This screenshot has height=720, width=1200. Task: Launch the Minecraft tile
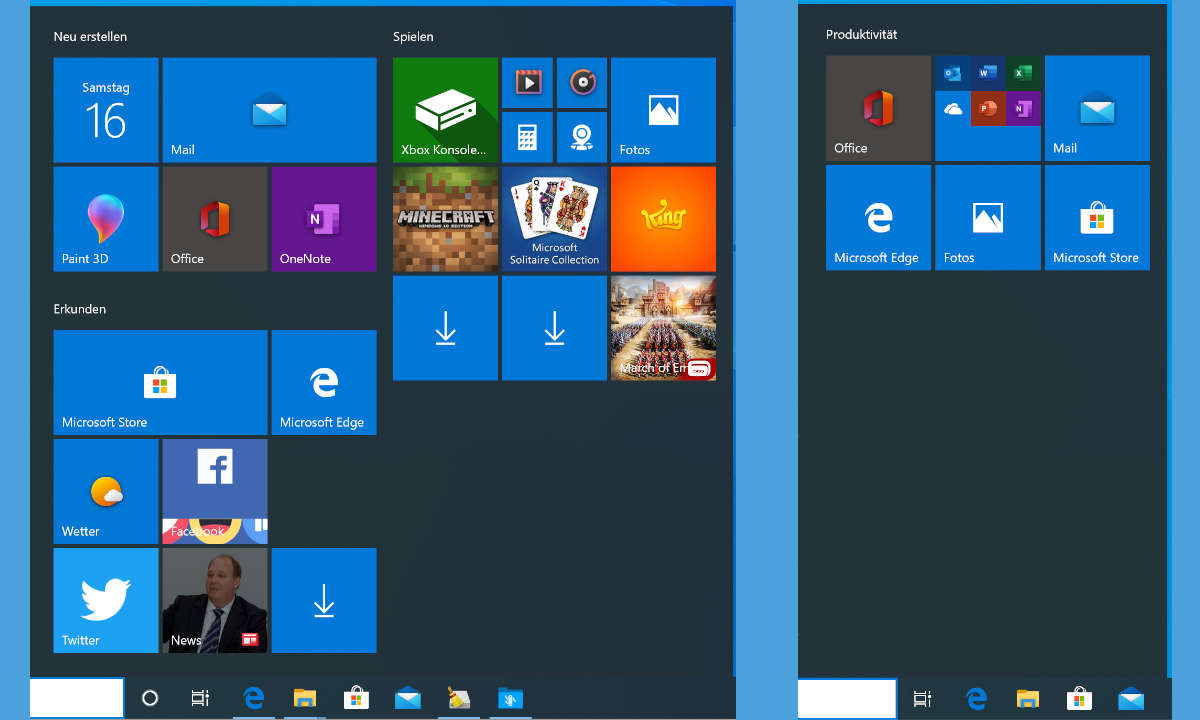coord(445,219)
